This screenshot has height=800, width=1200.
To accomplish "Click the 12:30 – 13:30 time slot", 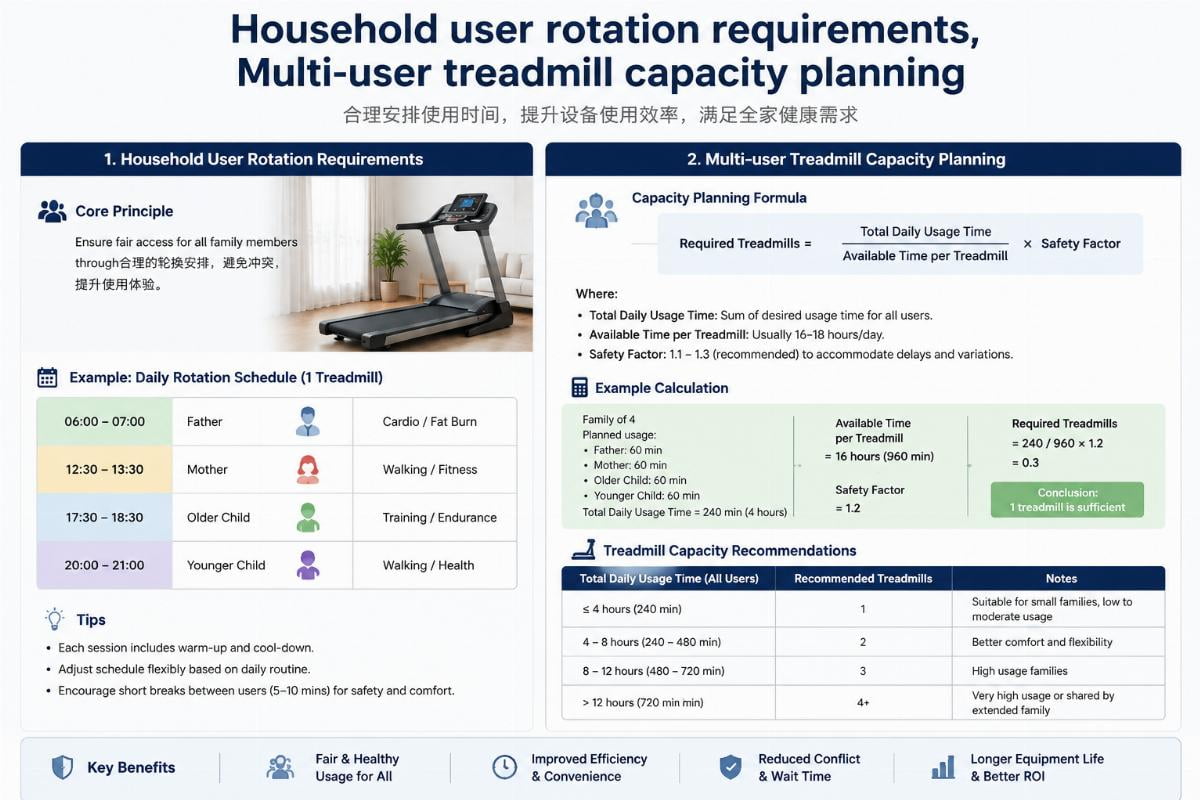I will pos(105,469).
